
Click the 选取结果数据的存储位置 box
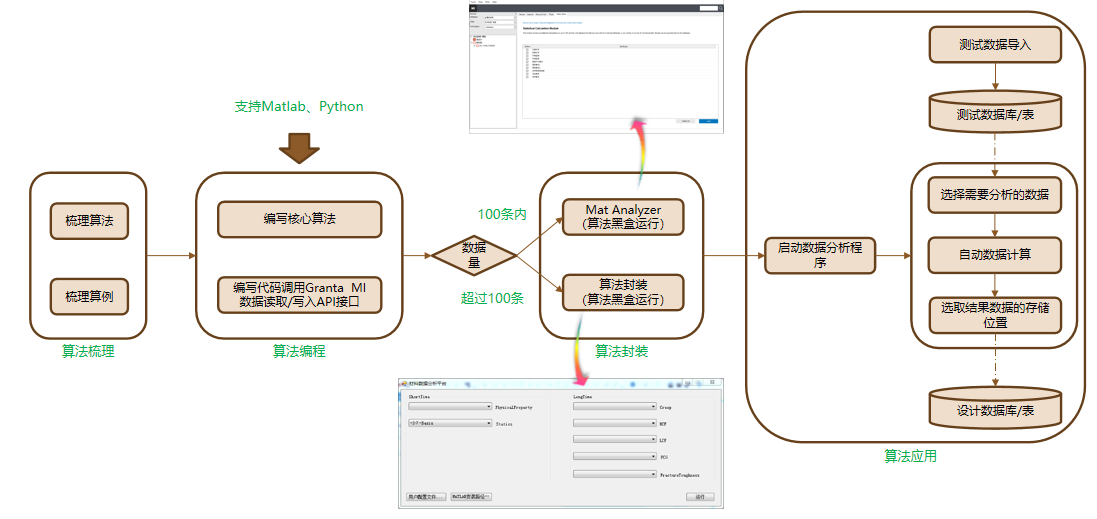click(x=995, y=315)
